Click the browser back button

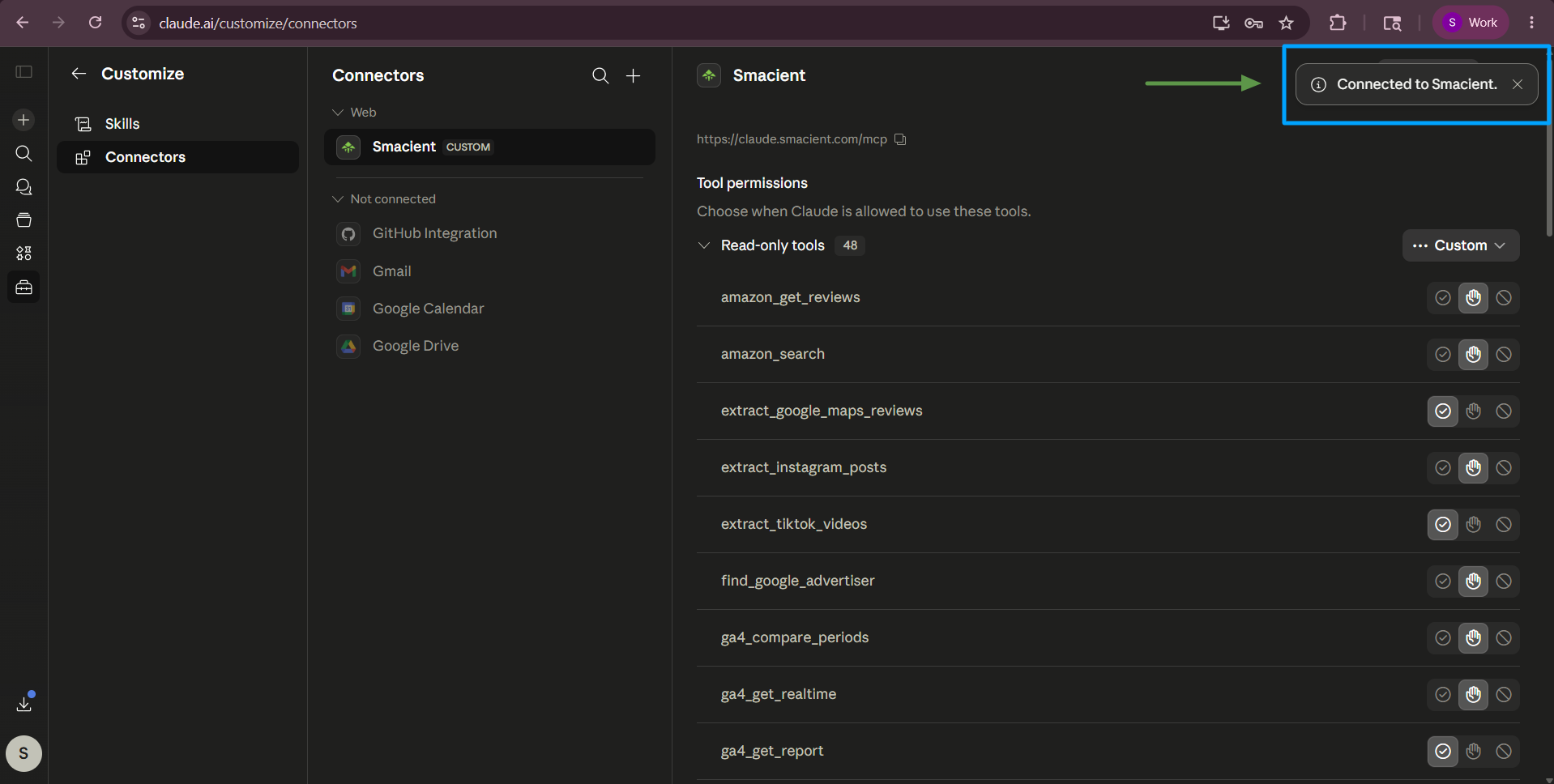[x=23, y=23]
